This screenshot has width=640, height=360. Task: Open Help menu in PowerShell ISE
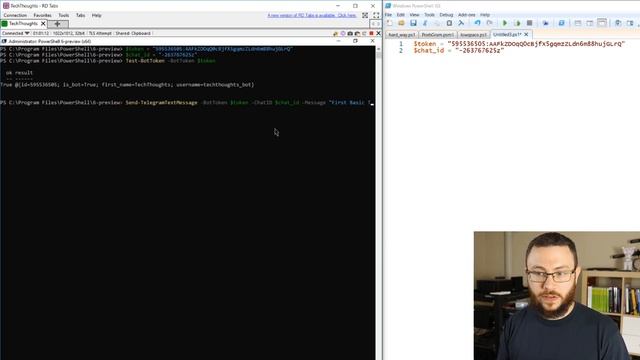485,15
